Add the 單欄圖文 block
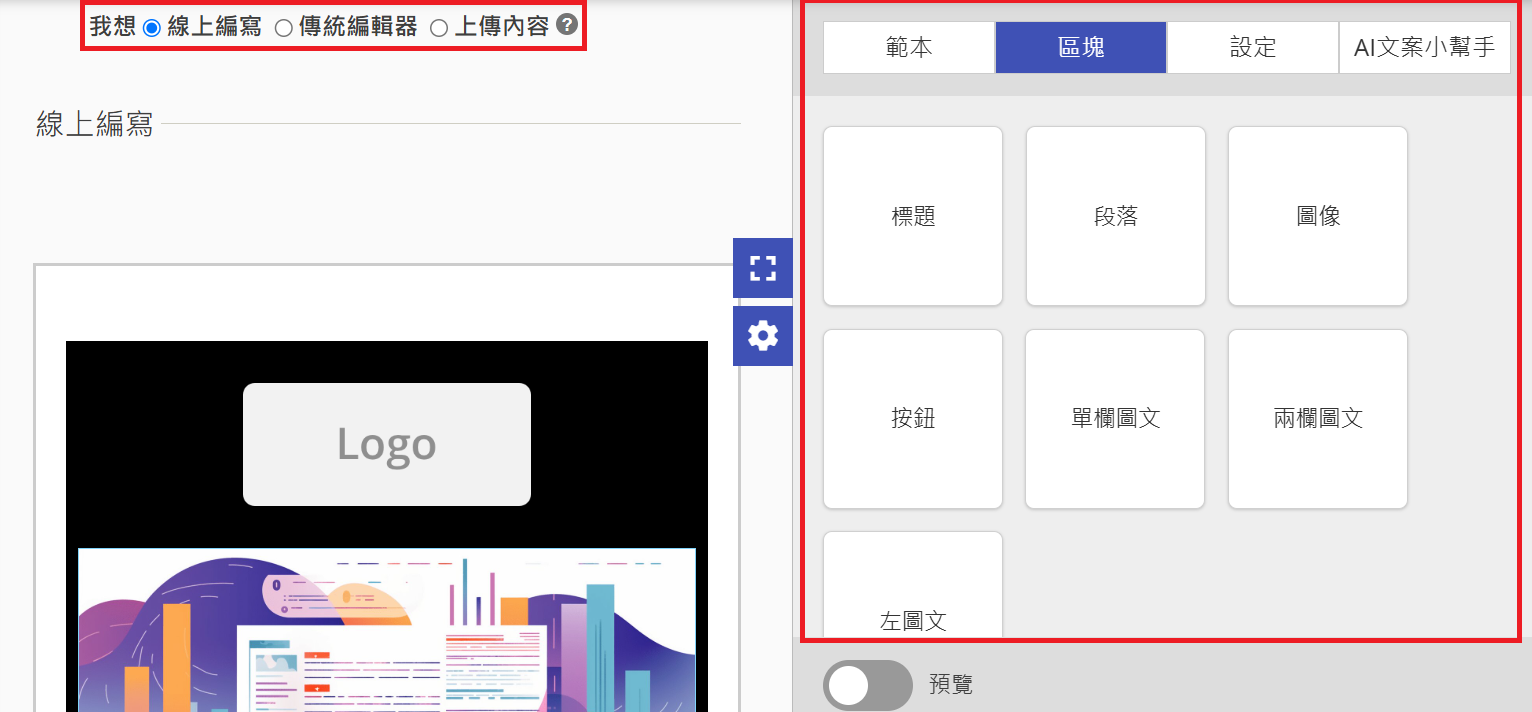Image resolution: width=1532 pixels, height=712 pixels. [1116, 419]
